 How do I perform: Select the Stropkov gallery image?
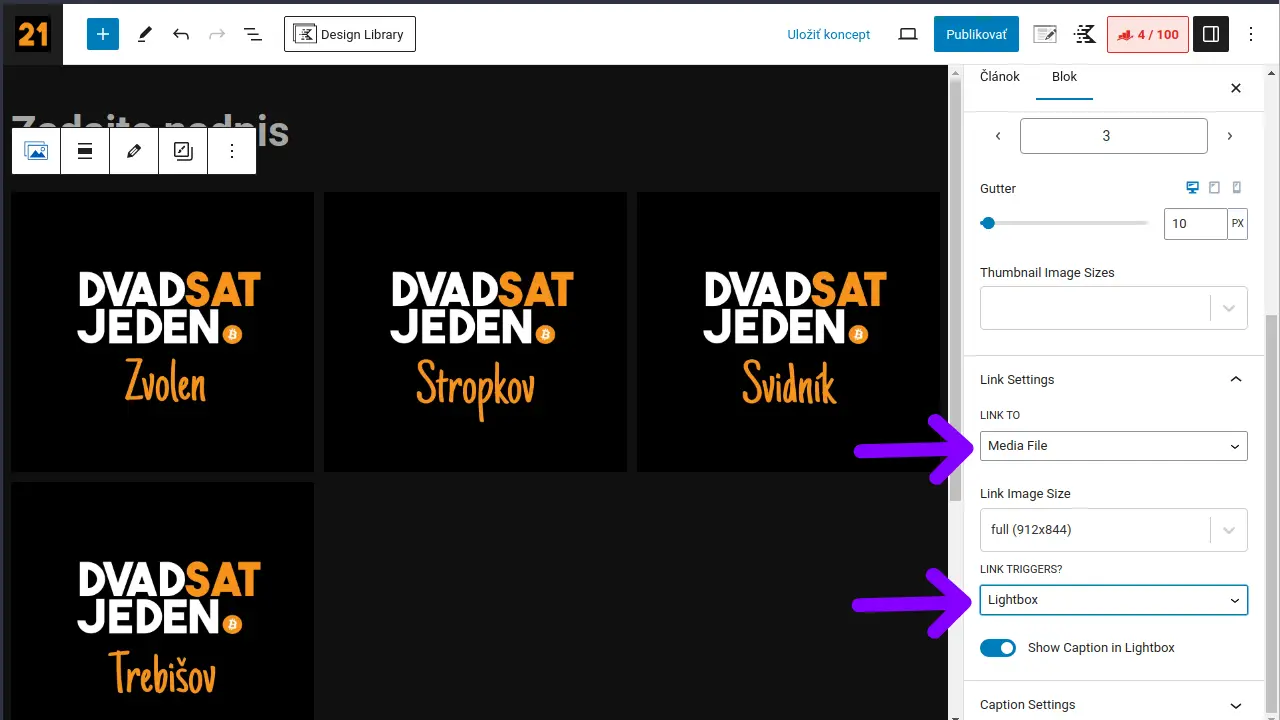475,332
